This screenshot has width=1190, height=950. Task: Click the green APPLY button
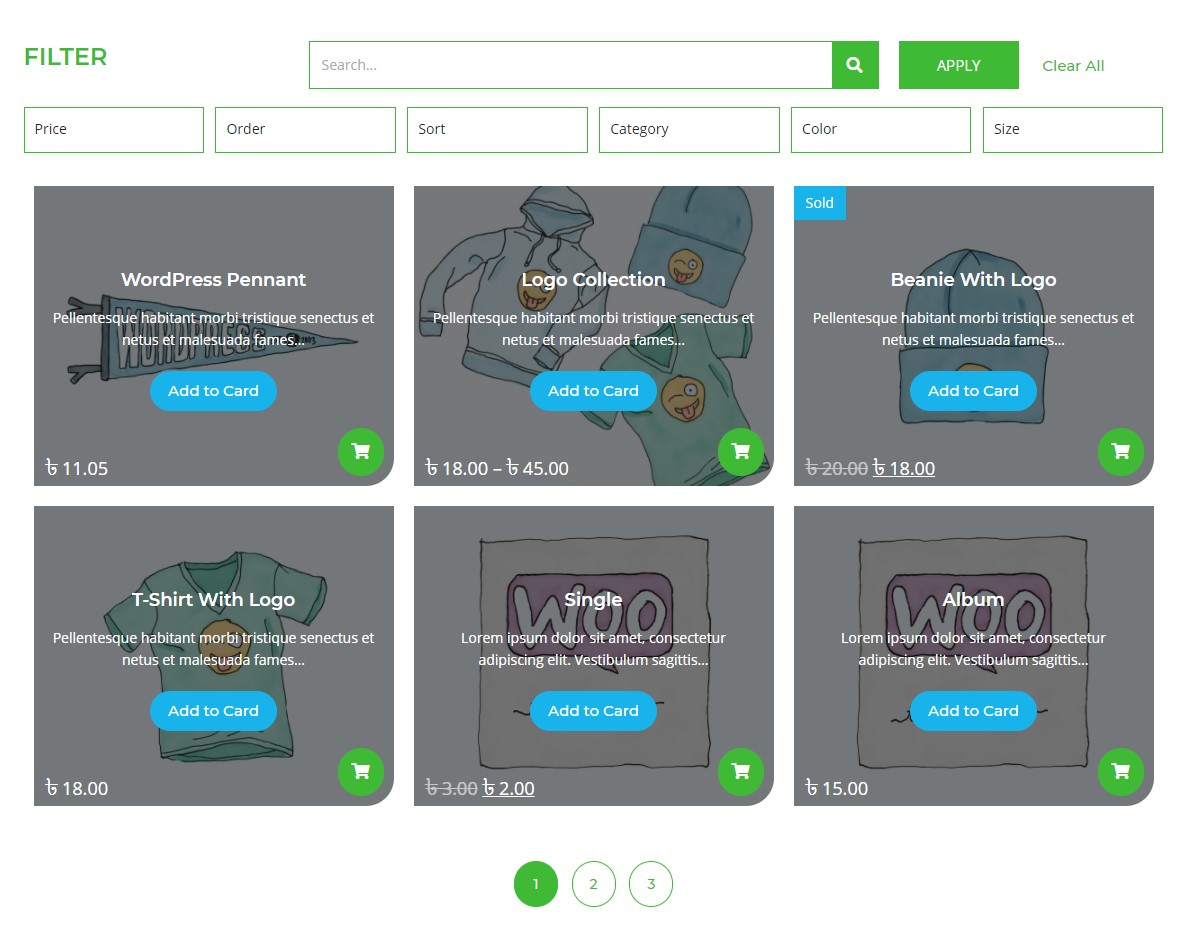click(x=959, y=65)
